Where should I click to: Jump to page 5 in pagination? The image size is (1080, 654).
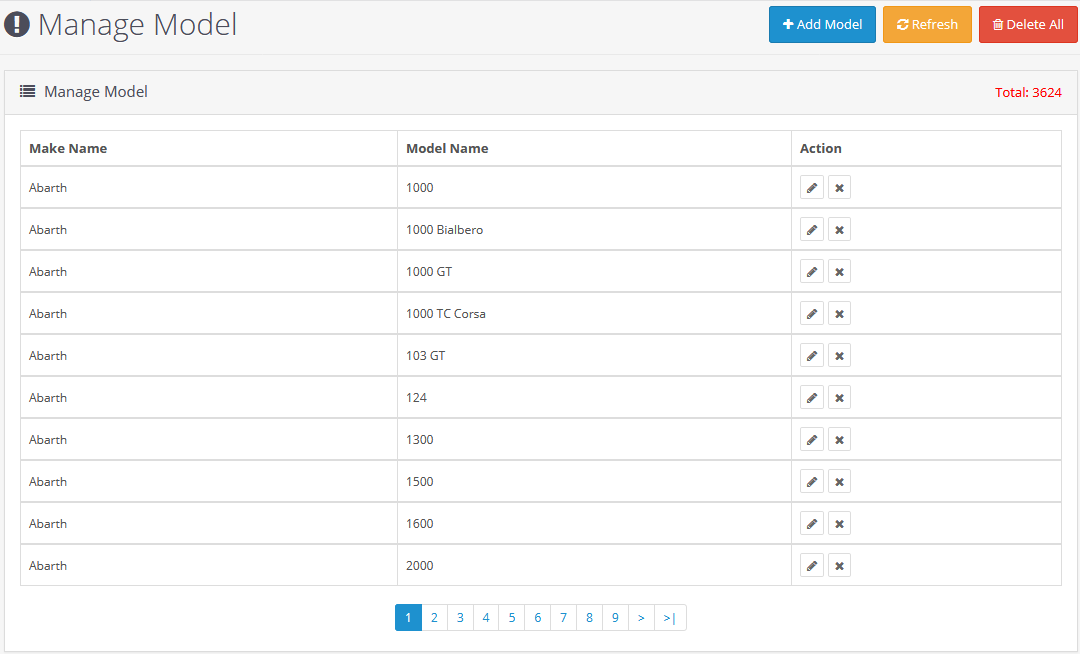[511, 618]
